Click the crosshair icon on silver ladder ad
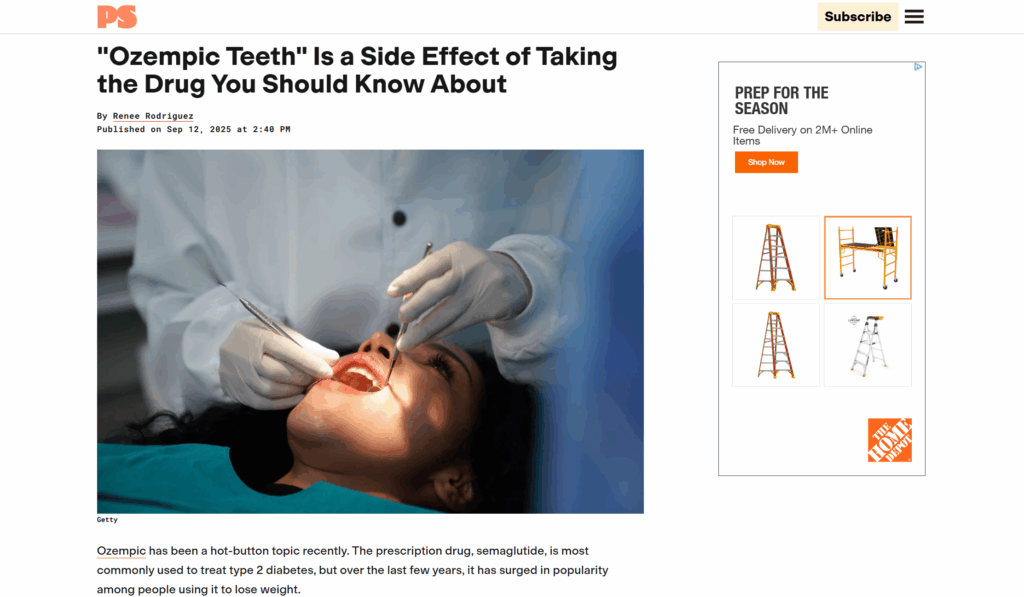This screenshot has width=1024, height=597. click(x=854, y=320)
